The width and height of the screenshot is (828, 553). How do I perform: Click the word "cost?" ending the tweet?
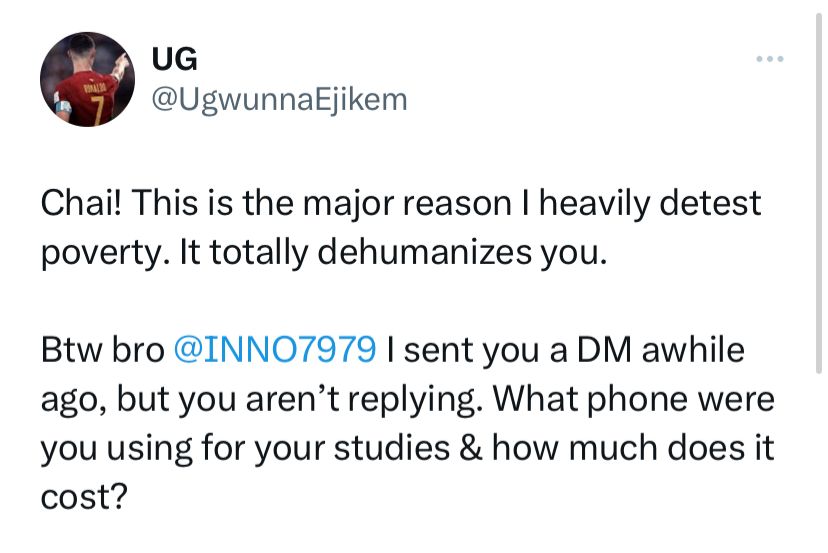pos(84,496)
